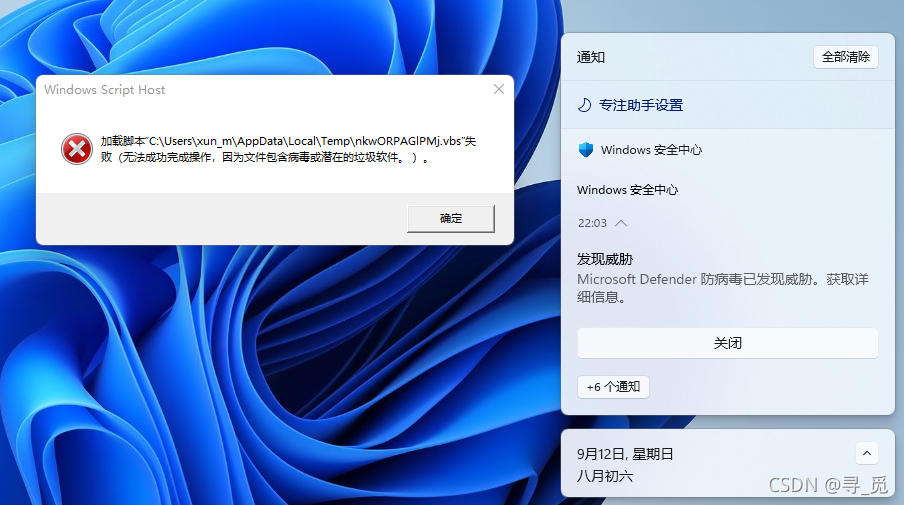Click the date 9月12日, 星期日

(625, 454)
